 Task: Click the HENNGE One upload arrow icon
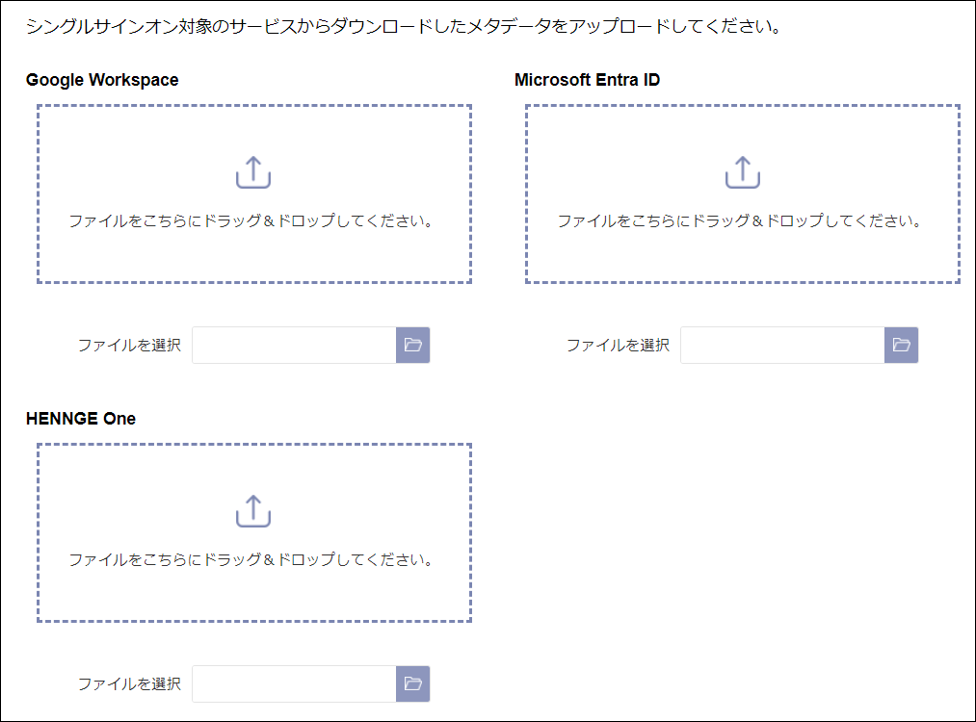click(253, 511)
